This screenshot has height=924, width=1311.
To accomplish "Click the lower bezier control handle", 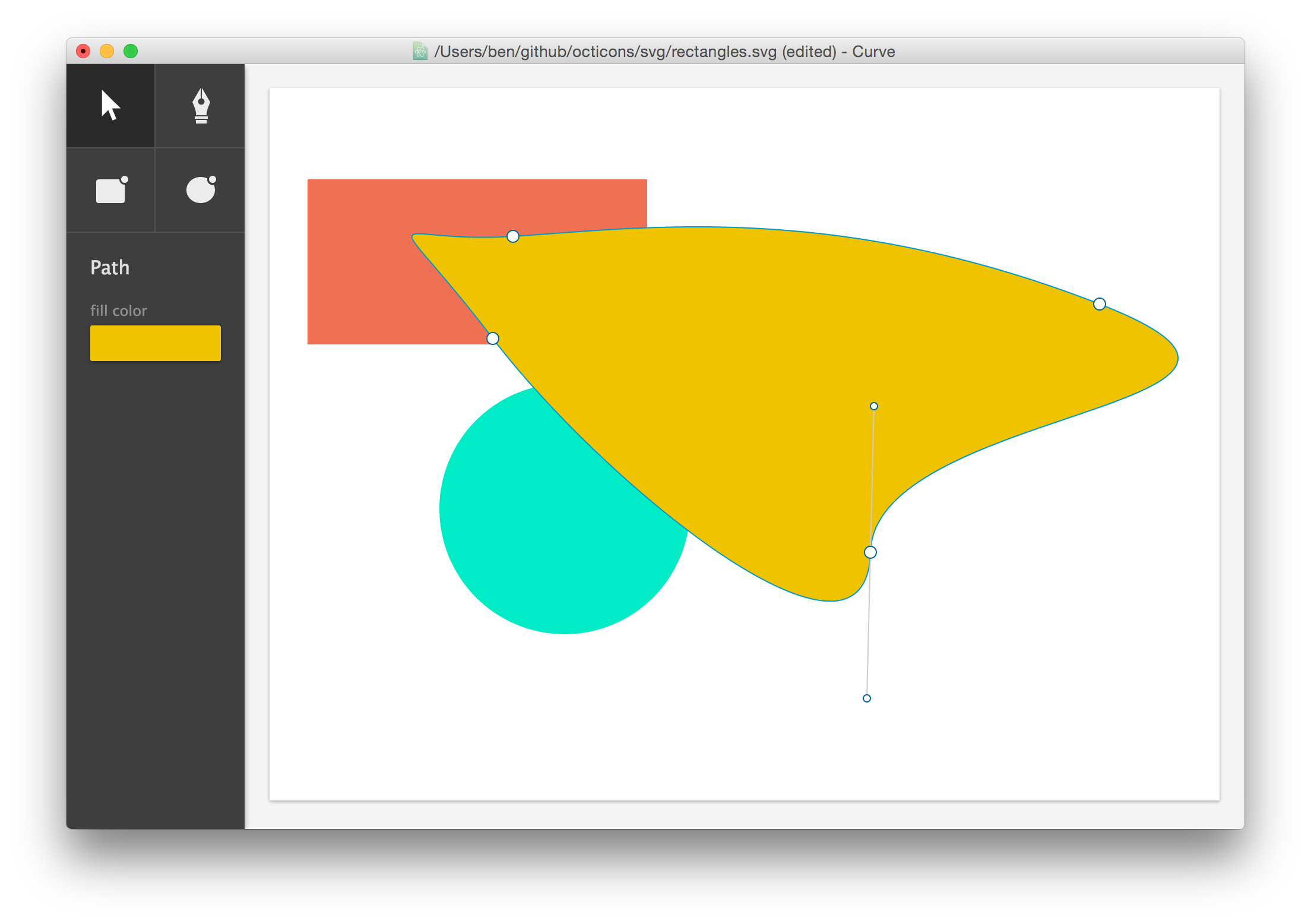I will pos(867,698).
